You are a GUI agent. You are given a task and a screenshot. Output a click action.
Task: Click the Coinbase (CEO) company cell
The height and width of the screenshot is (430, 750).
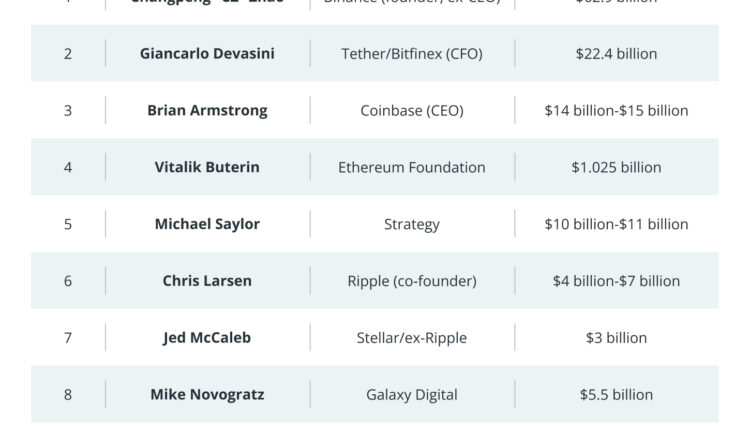tap(412, 111)
